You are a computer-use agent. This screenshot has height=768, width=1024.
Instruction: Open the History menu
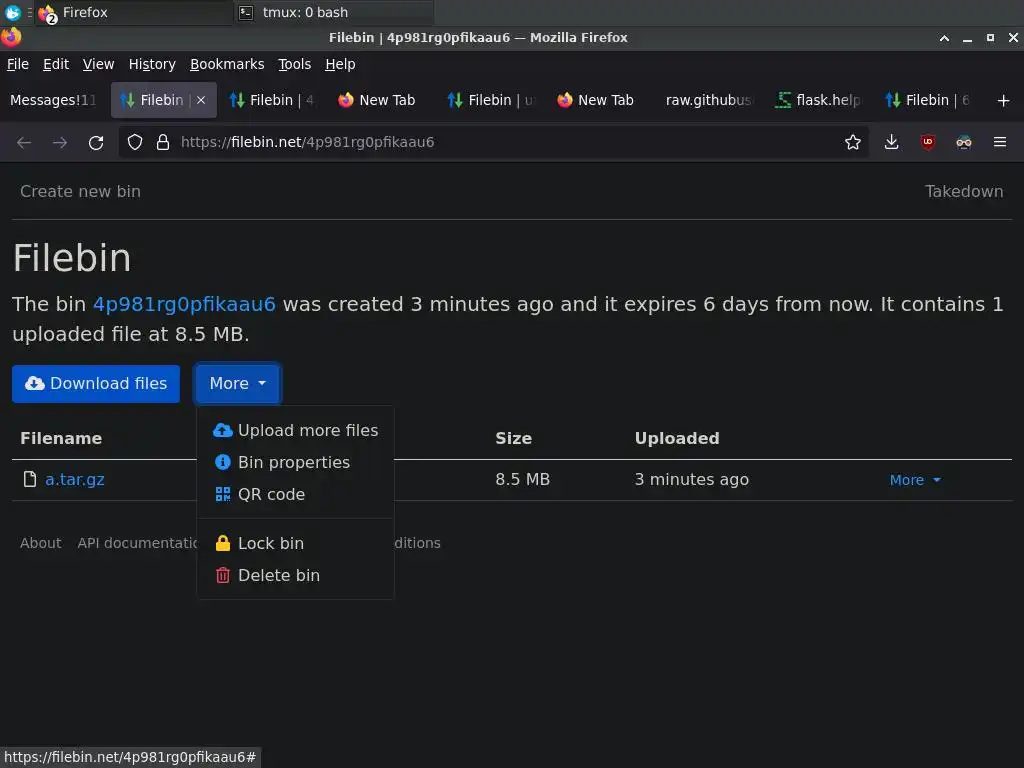(152, 64)
